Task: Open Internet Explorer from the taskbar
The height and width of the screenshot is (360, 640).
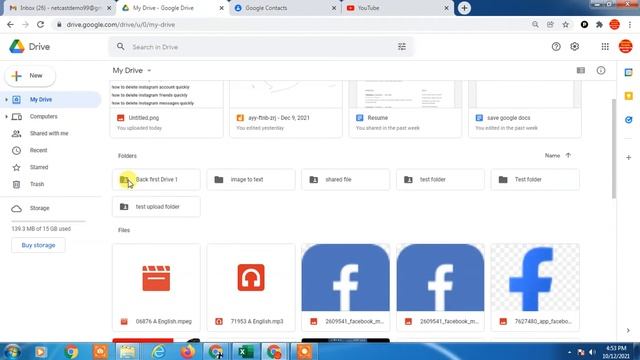Action: (x=158, y=351)
